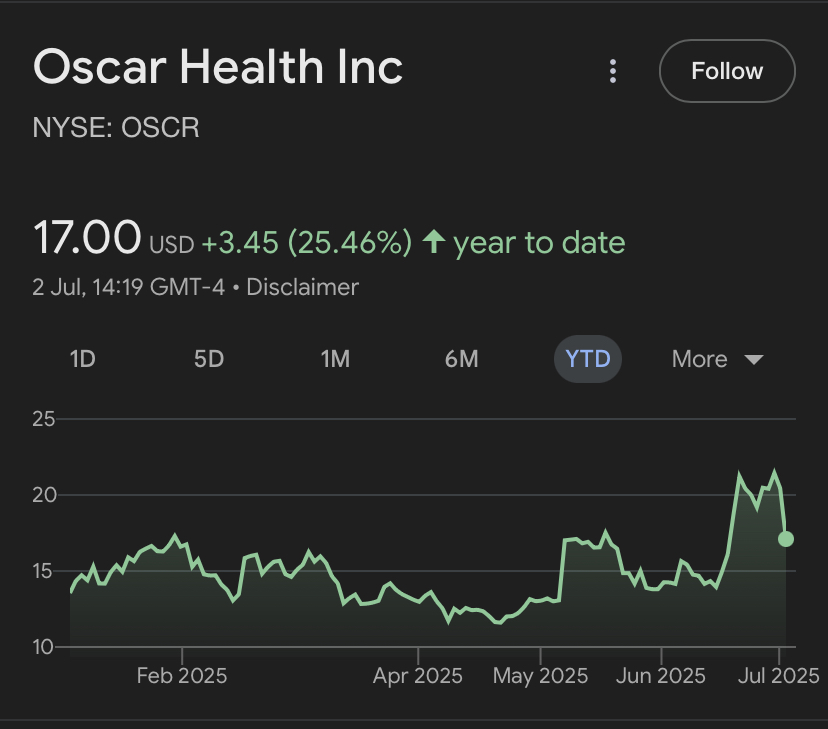Viewport: 828px width, 729px height.
Task: Select the YTD range tab
Action: 588,359
